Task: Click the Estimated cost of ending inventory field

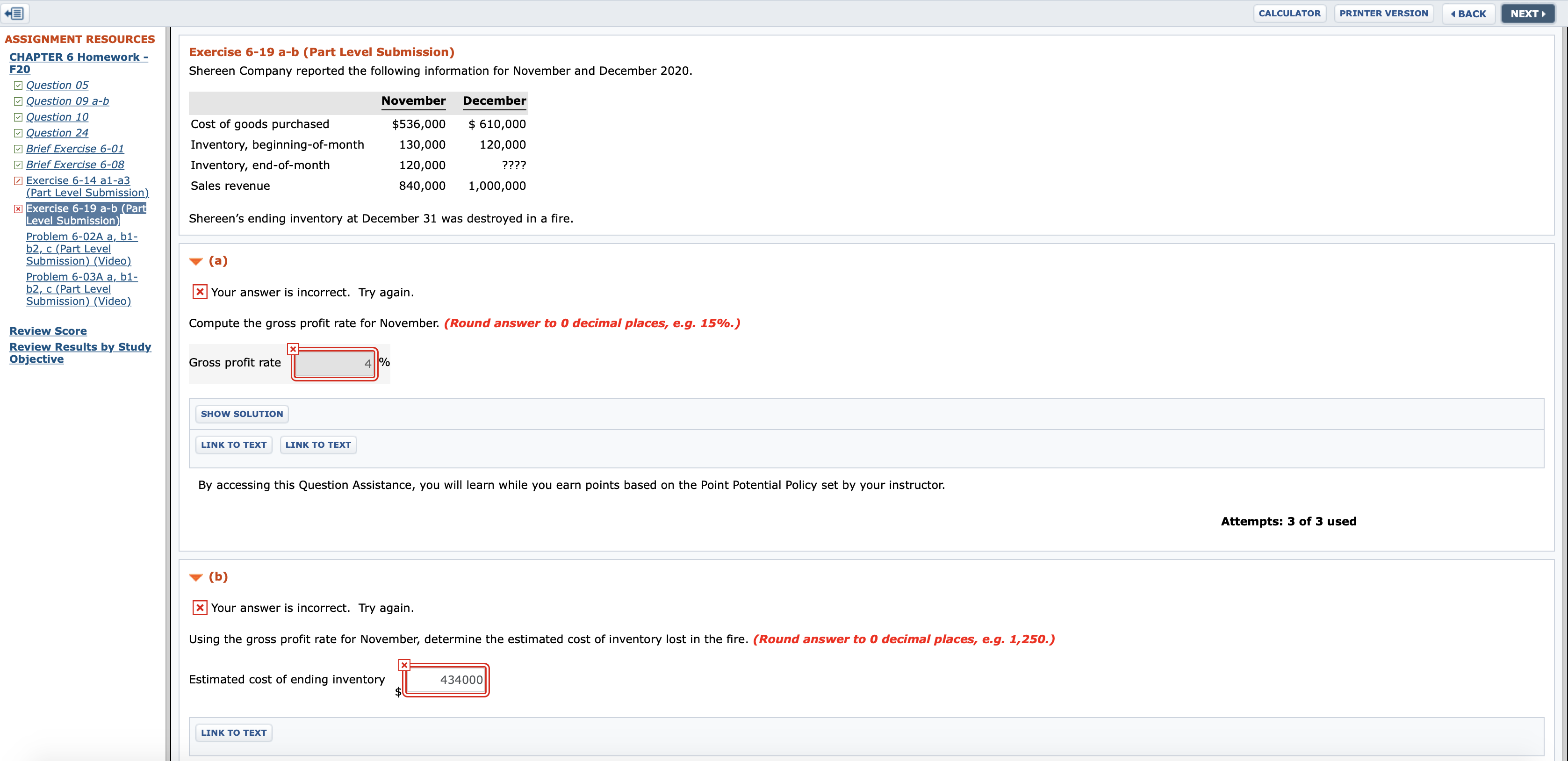Action: [x=446, y=680]
